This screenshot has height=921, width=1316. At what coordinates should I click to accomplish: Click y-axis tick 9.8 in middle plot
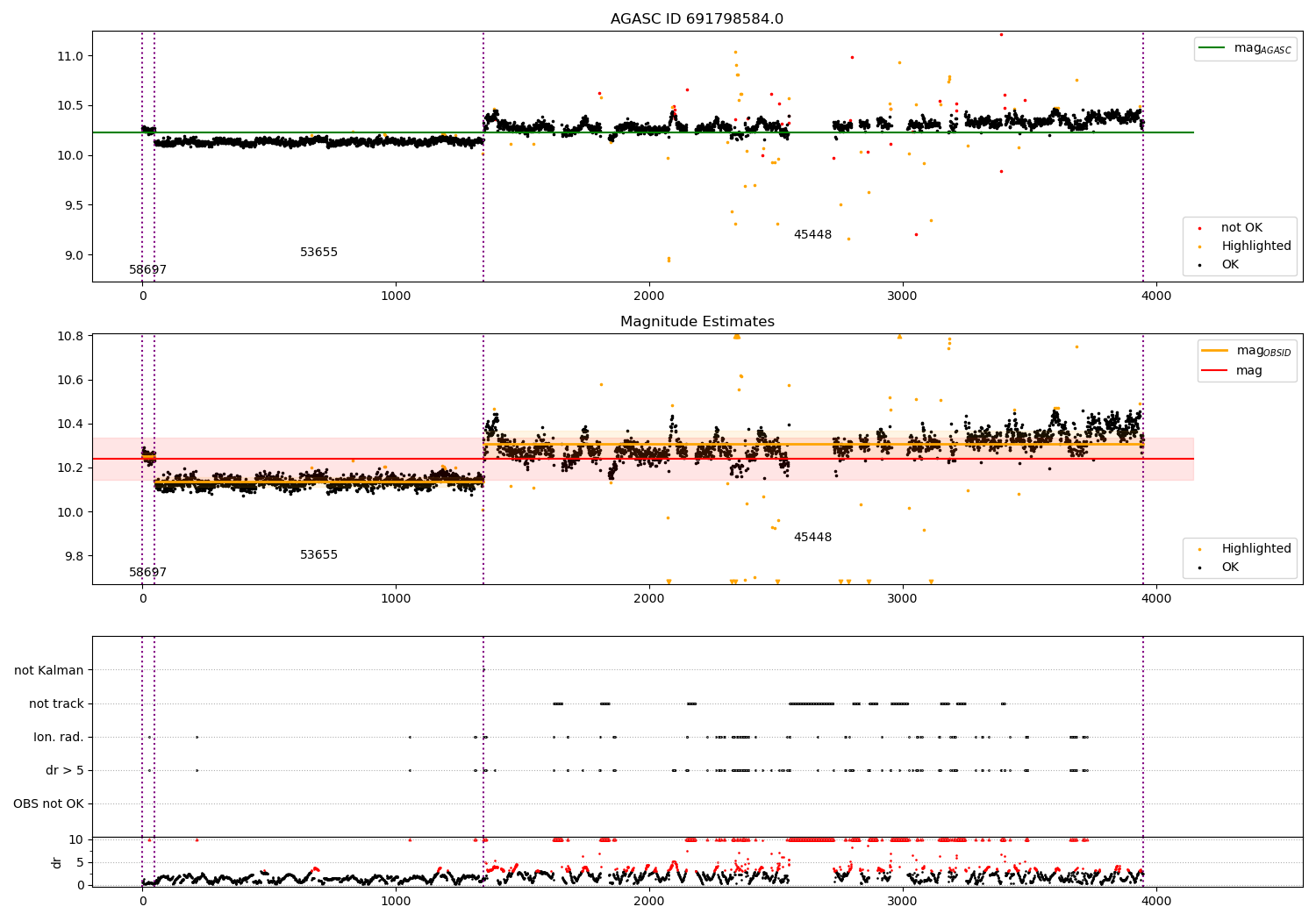point(74,557)
